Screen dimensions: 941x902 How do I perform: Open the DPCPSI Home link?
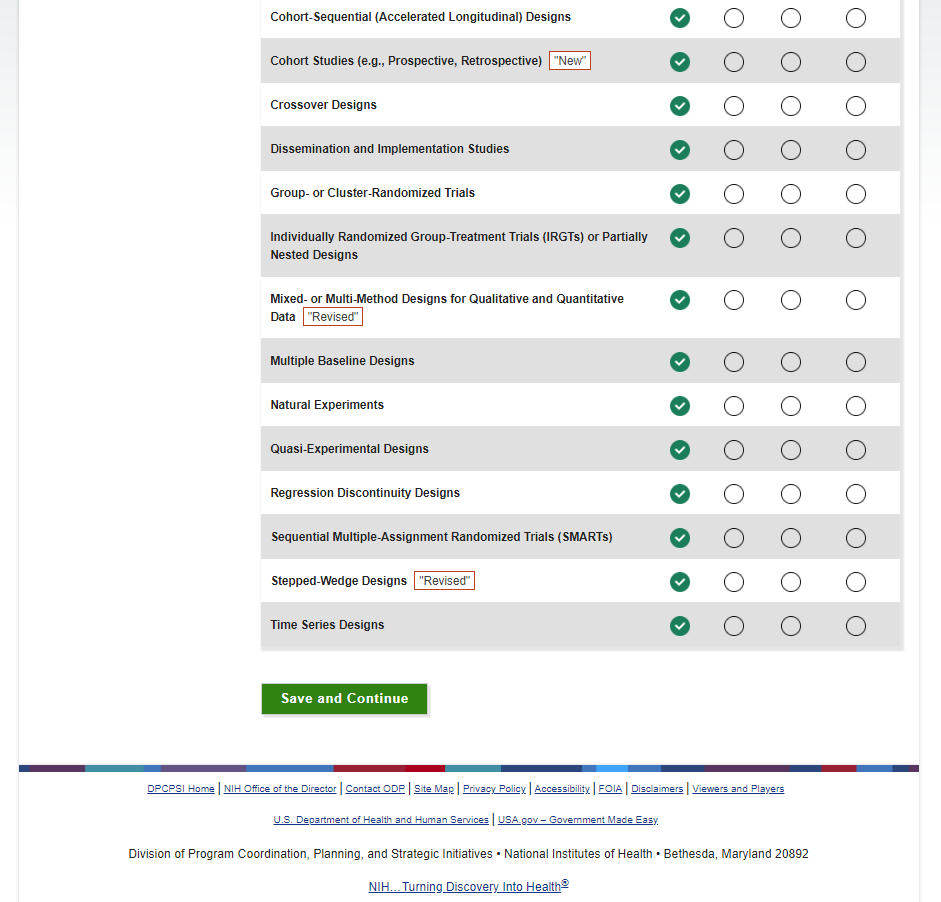pyautogui.click(x=181, y=789)
